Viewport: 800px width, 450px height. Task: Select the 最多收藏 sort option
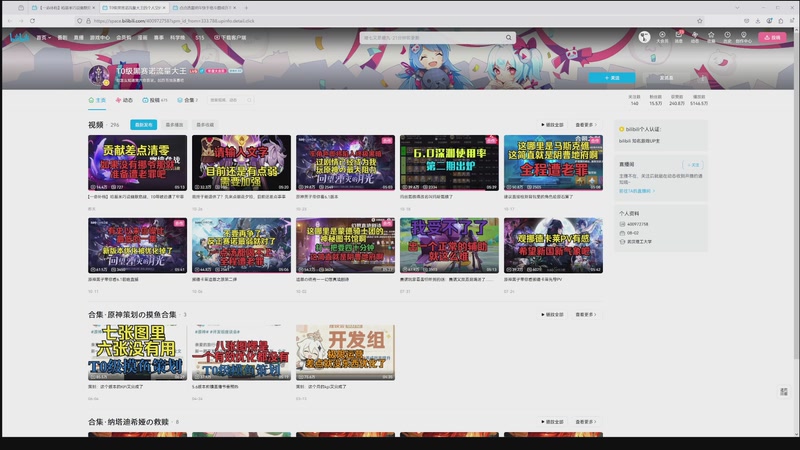(205, 124)
